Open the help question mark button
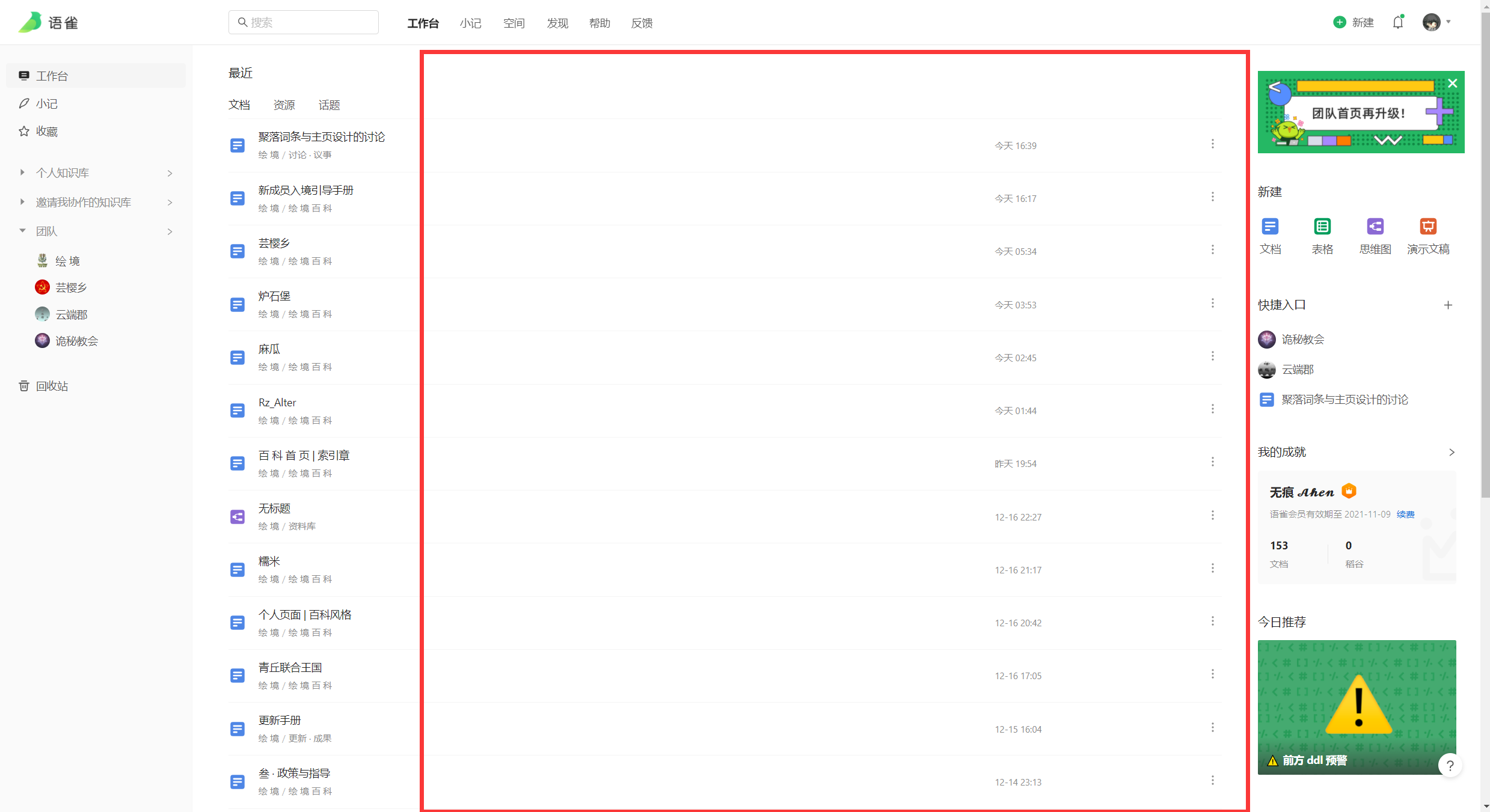Viewport: 1490px width, 812px height. click(x=1450, y=766)
